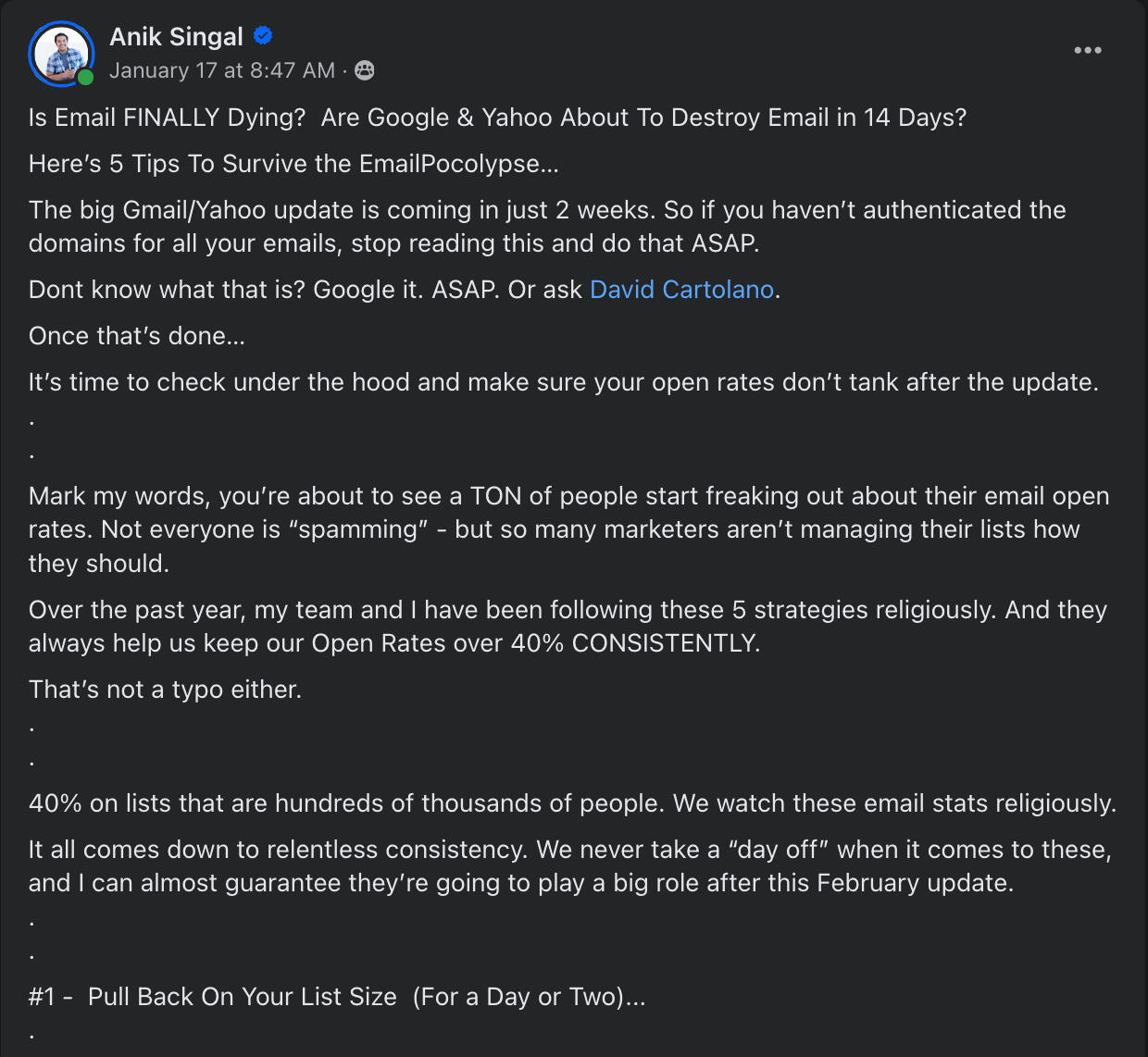
Task: Click the 'check under the hood' sentence
Action: click(x=563, y=382)
